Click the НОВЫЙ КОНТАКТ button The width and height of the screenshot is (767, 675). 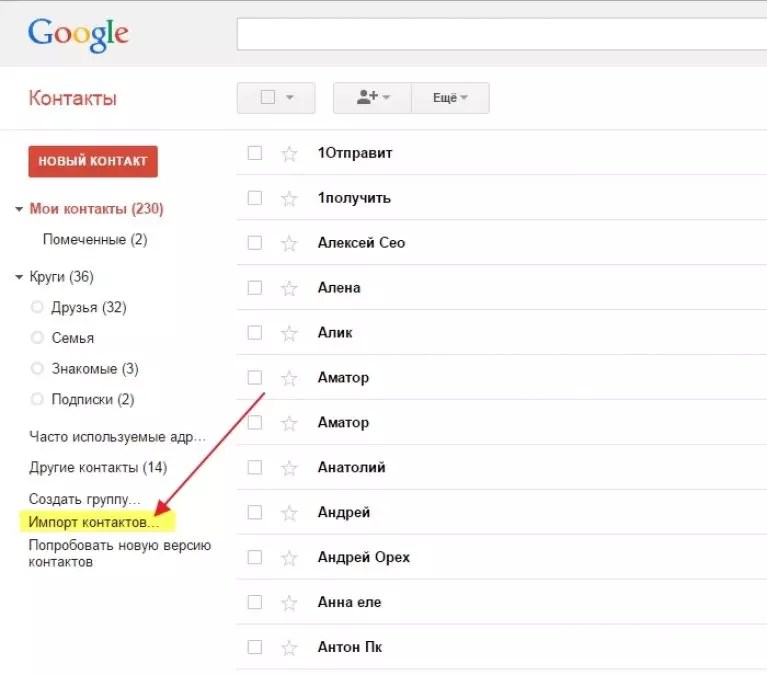tap(93, 161)
